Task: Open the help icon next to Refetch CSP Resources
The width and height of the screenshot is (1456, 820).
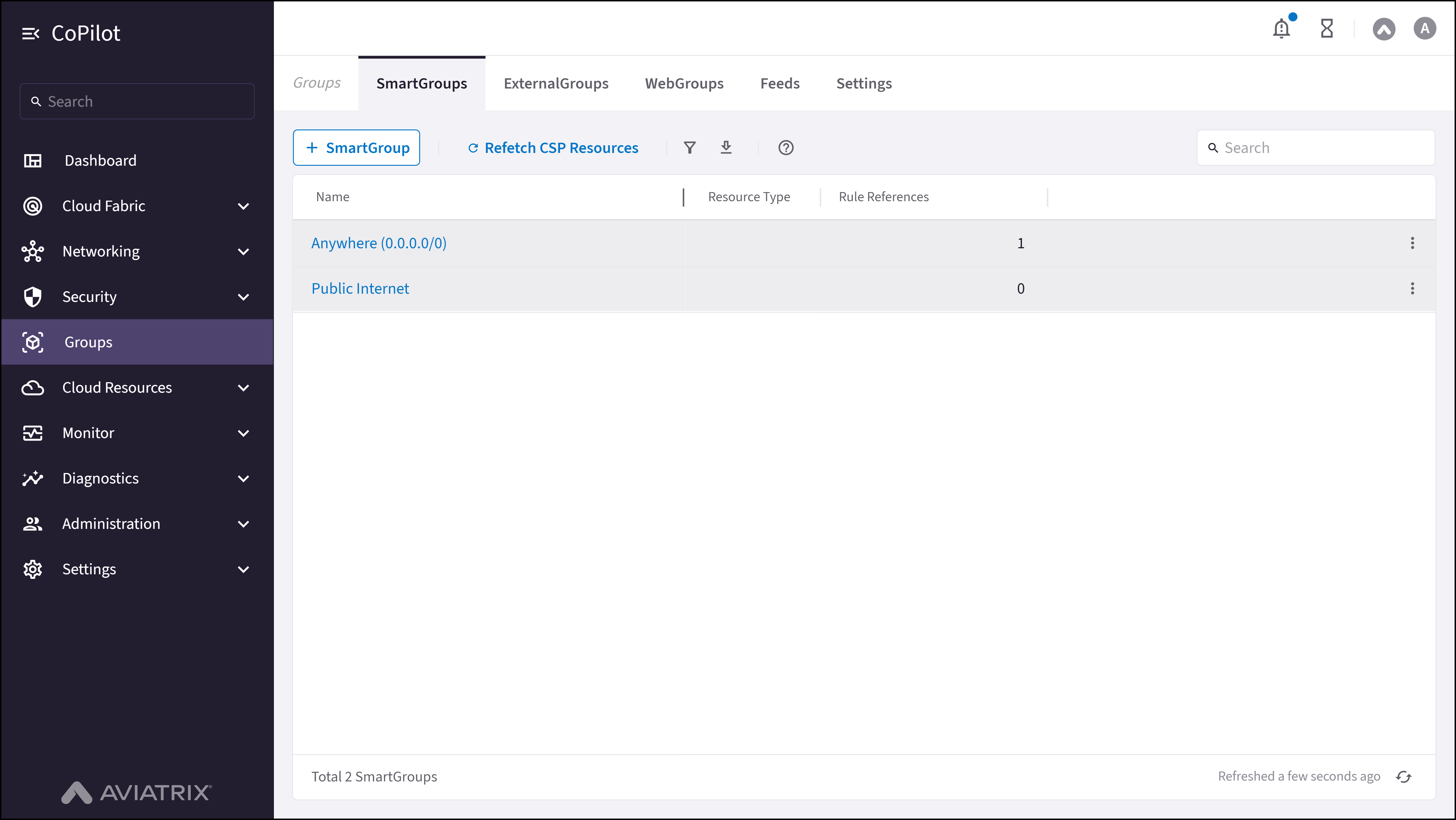Action: click(x=786, y=148)
